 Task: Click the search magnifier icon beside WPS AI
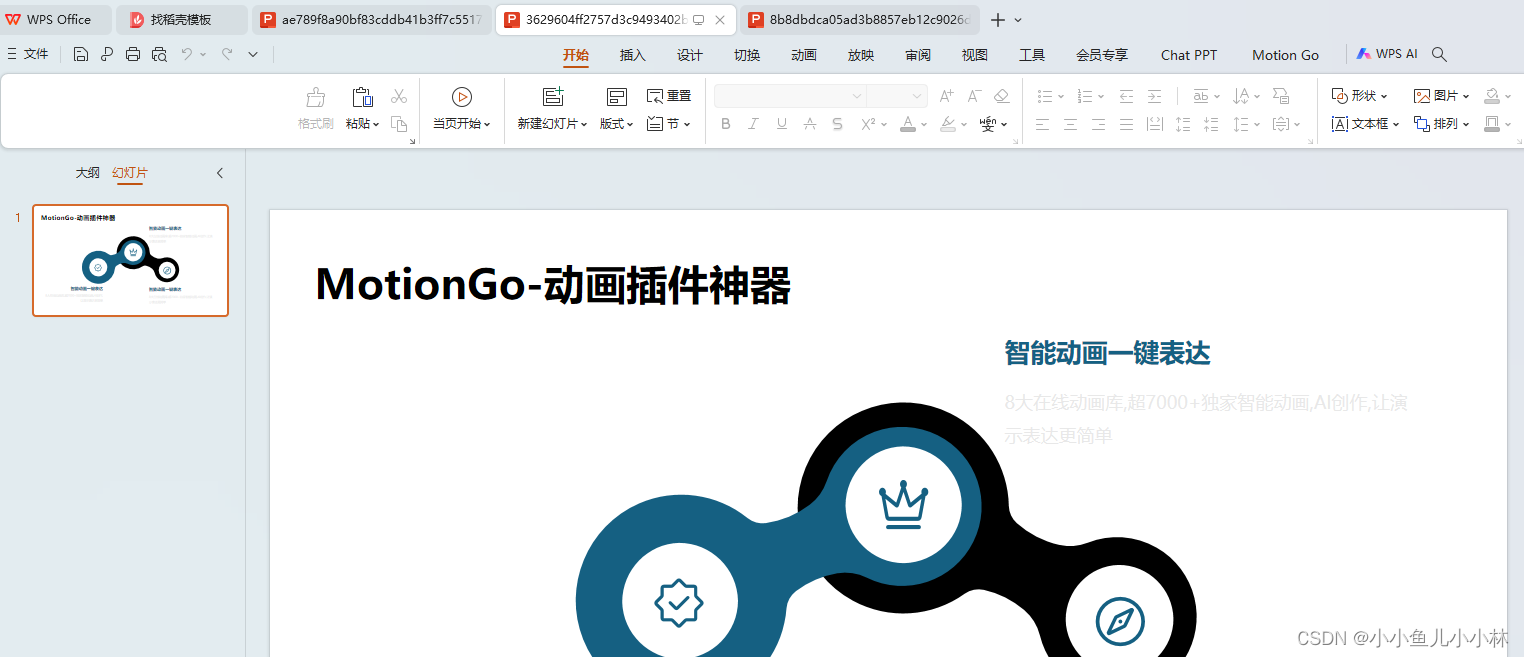pos(1439,55)
